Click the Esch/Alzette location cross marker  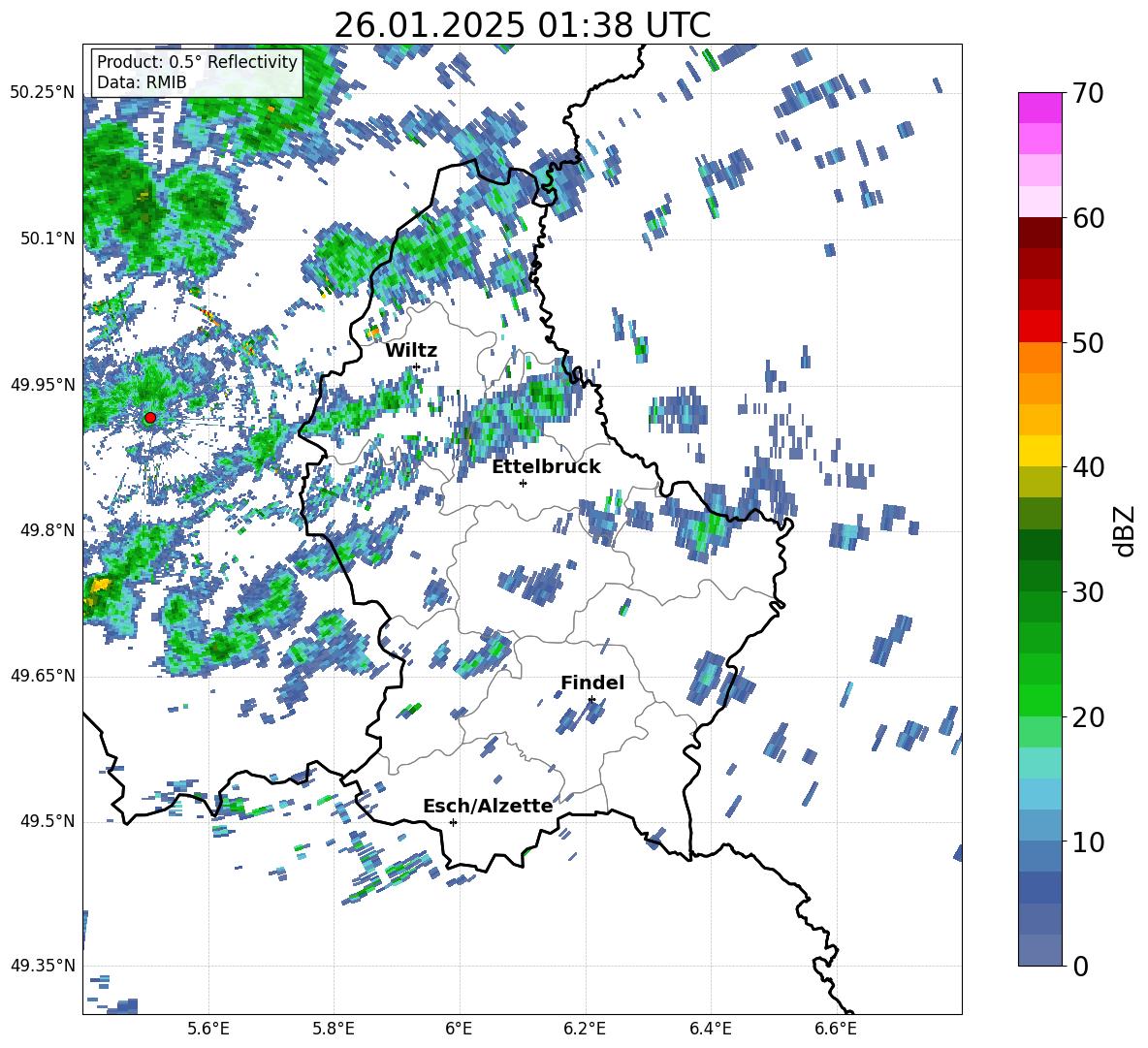pyautogui.click(x=453, y=822)
